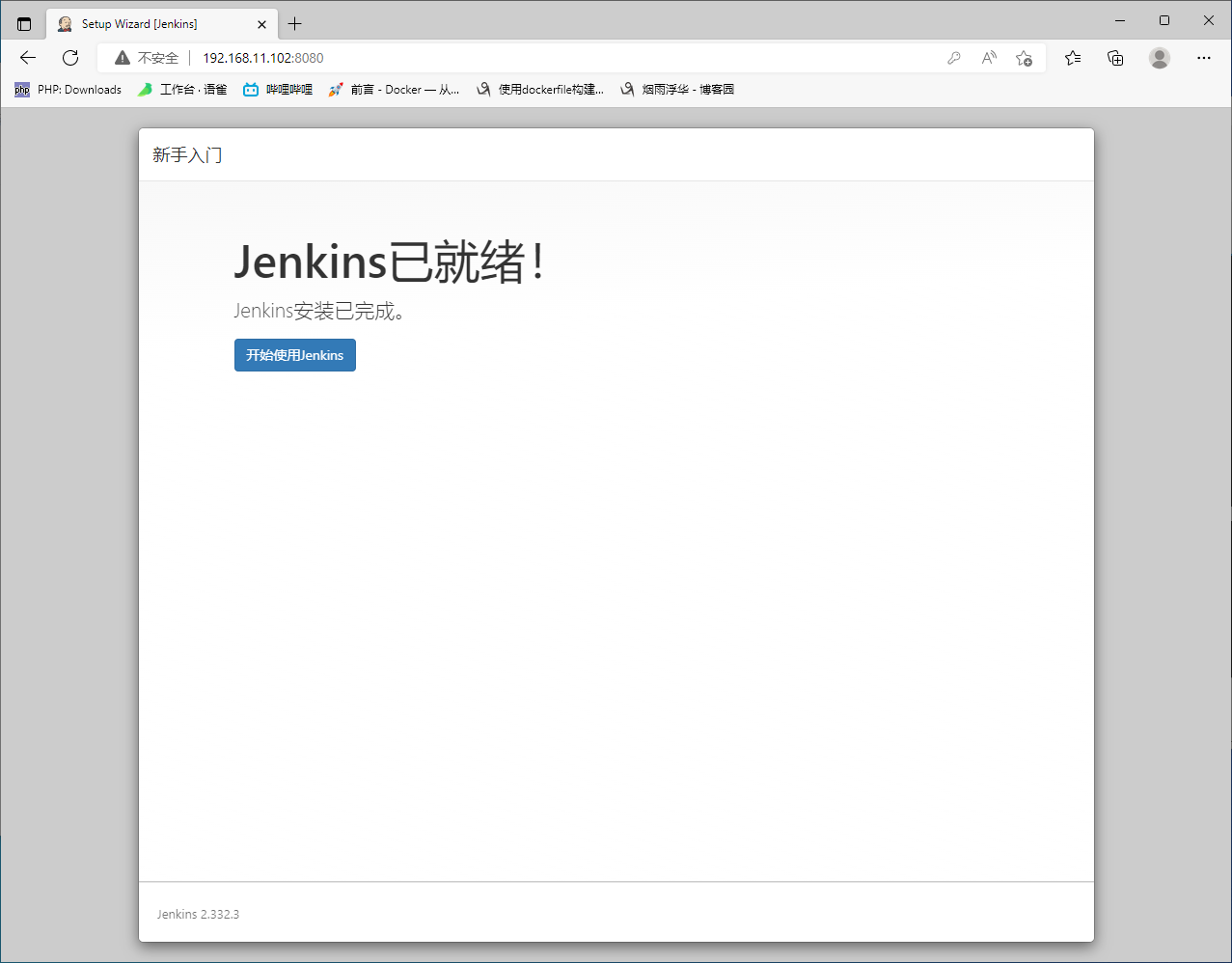Click the Jenkins 2.332.3 version text
The height and width of the screenshot is (963, 1232).
198,914
